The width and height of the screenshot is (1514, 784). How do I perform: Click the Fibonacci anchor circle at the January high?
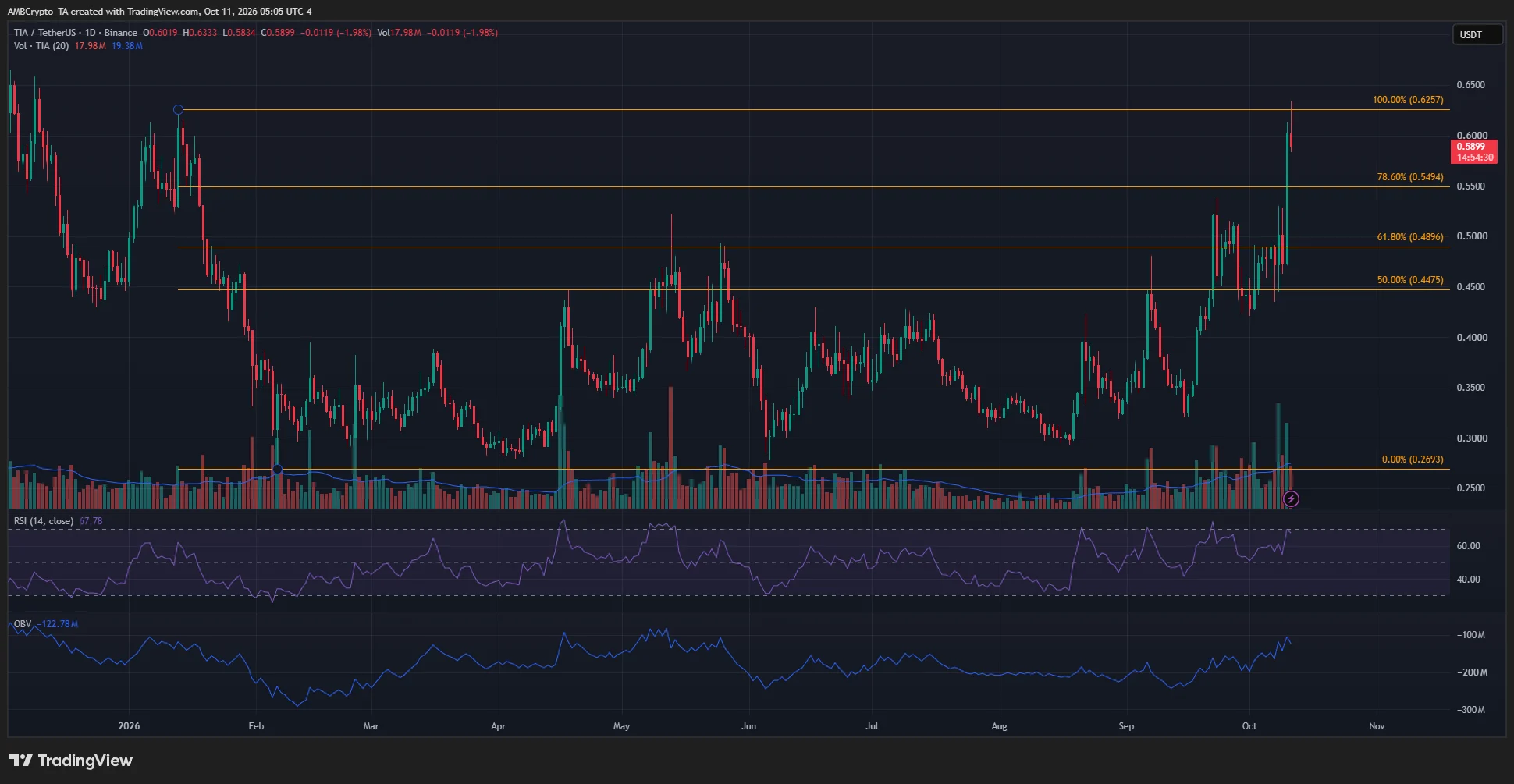point(178,110)
